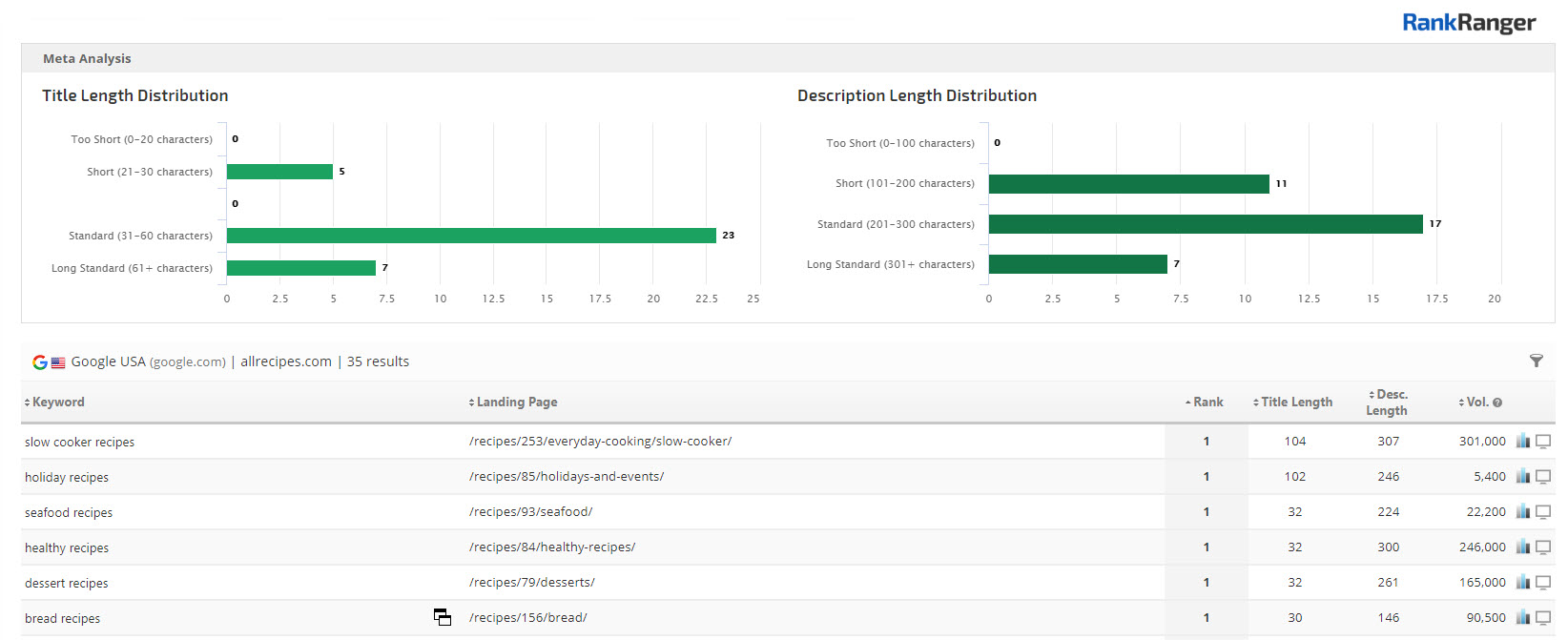
Task: Open the /recipes/93/seafood/ landing page
Action: [x=530, y=512]
